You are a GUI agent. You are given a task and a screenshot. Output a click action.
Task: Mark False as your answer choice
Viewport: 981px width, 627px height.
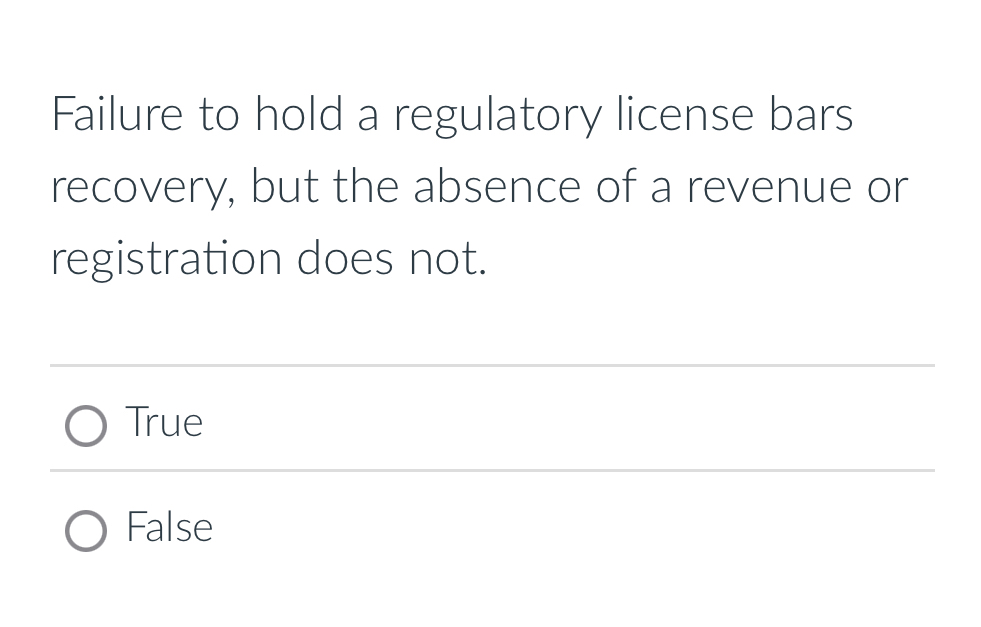click(x=86, y=530)
